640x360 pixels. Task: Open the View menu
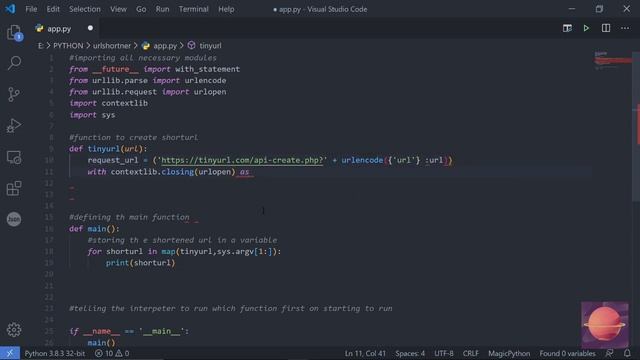(118, 9)
